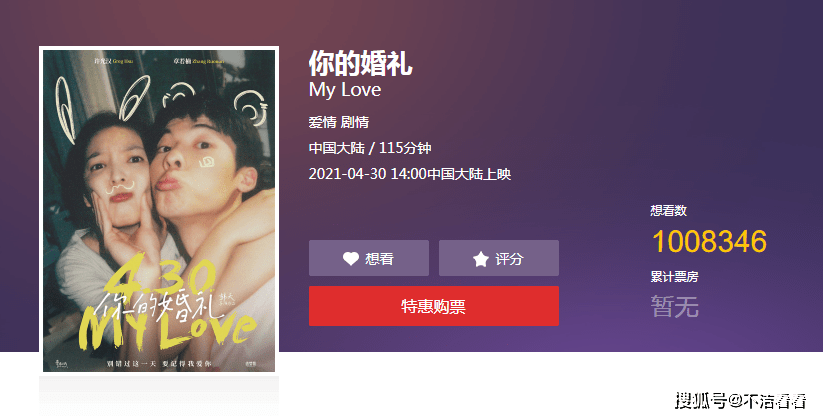Click the bunny ears doodle on the poster
823x418 pixels.
point(102,106)
